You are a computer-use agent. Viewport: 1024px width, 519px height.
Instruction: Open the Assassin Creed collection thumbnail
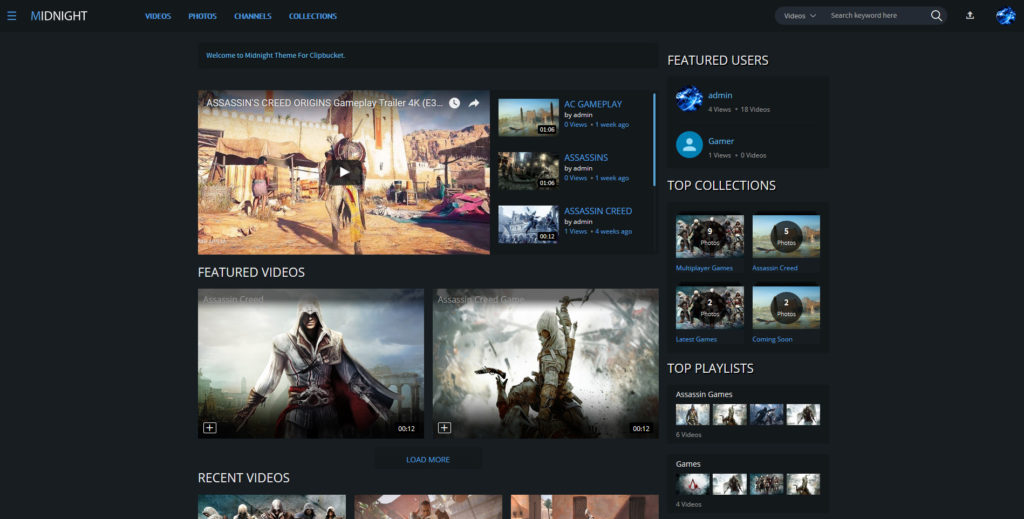786,236
